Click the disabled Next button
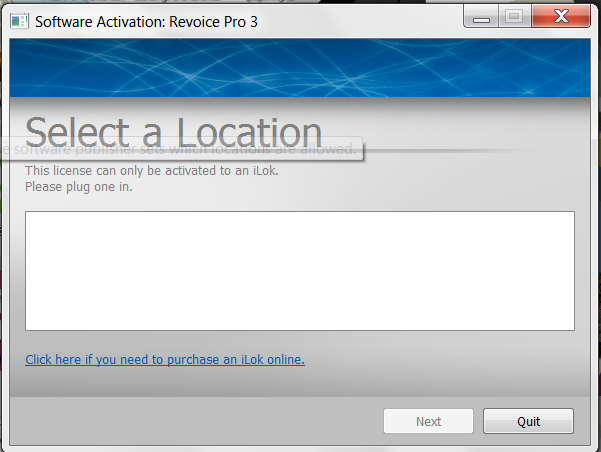 pos(428,421)
